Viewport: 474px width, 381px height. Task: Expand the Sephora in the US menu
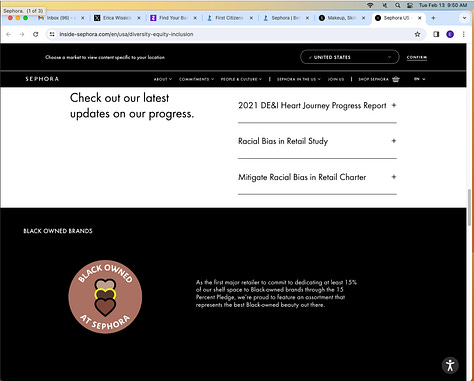pyautogui.click(x=299, y=79)
